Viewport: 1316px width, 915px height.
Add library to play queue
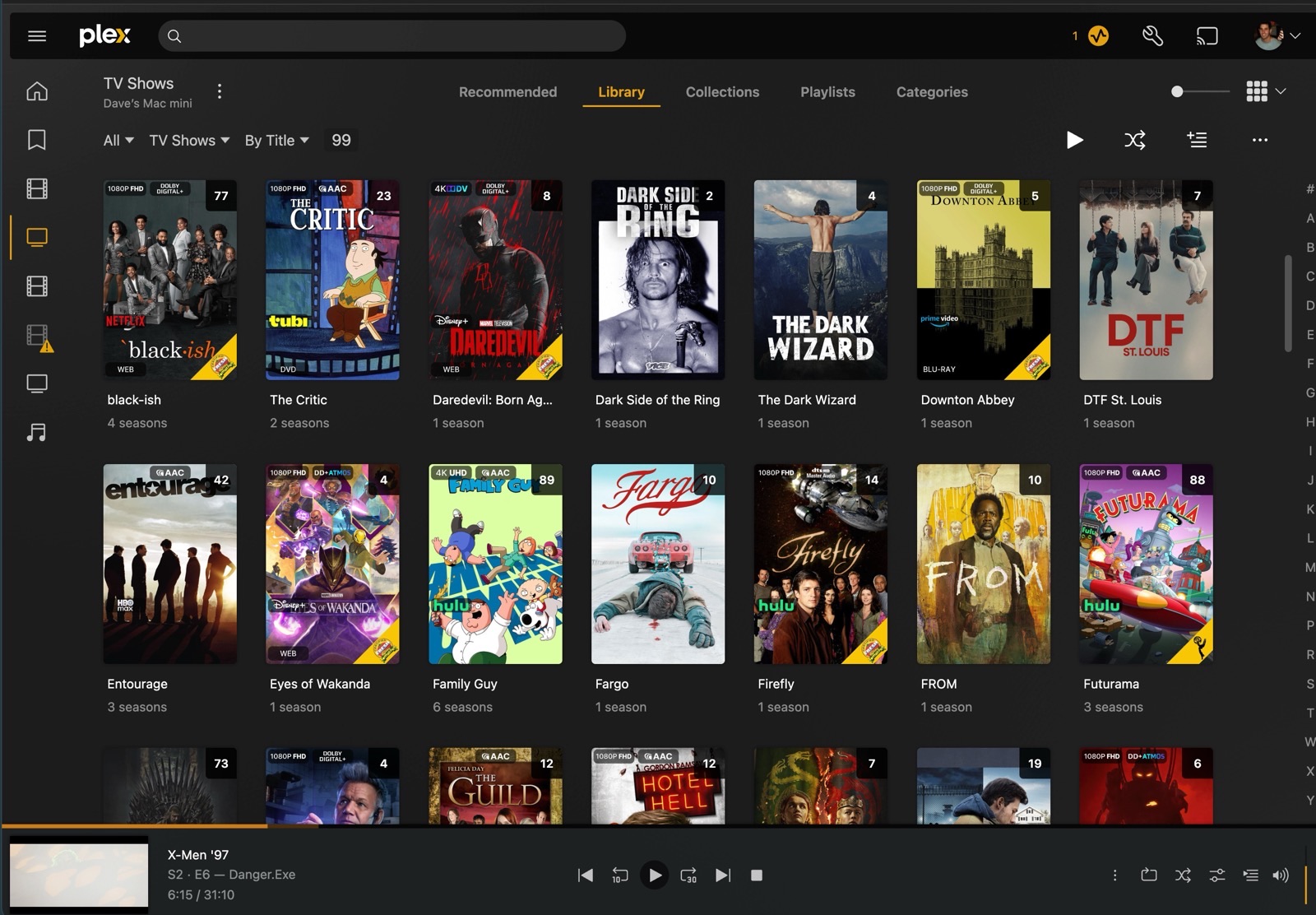click(x=1197, y=140)
